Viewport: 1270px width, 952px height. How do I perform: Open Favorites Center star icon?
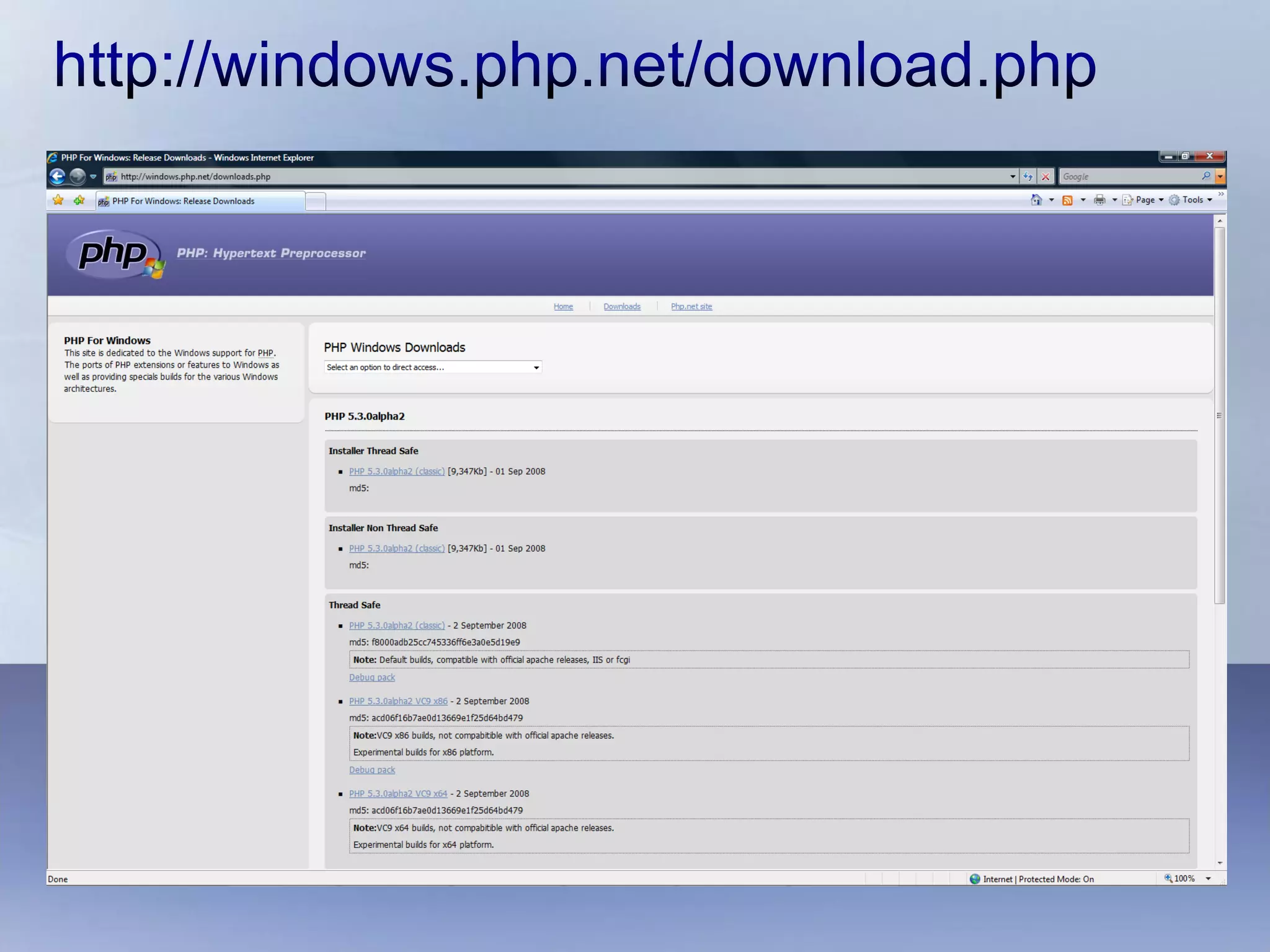[58, 200]
